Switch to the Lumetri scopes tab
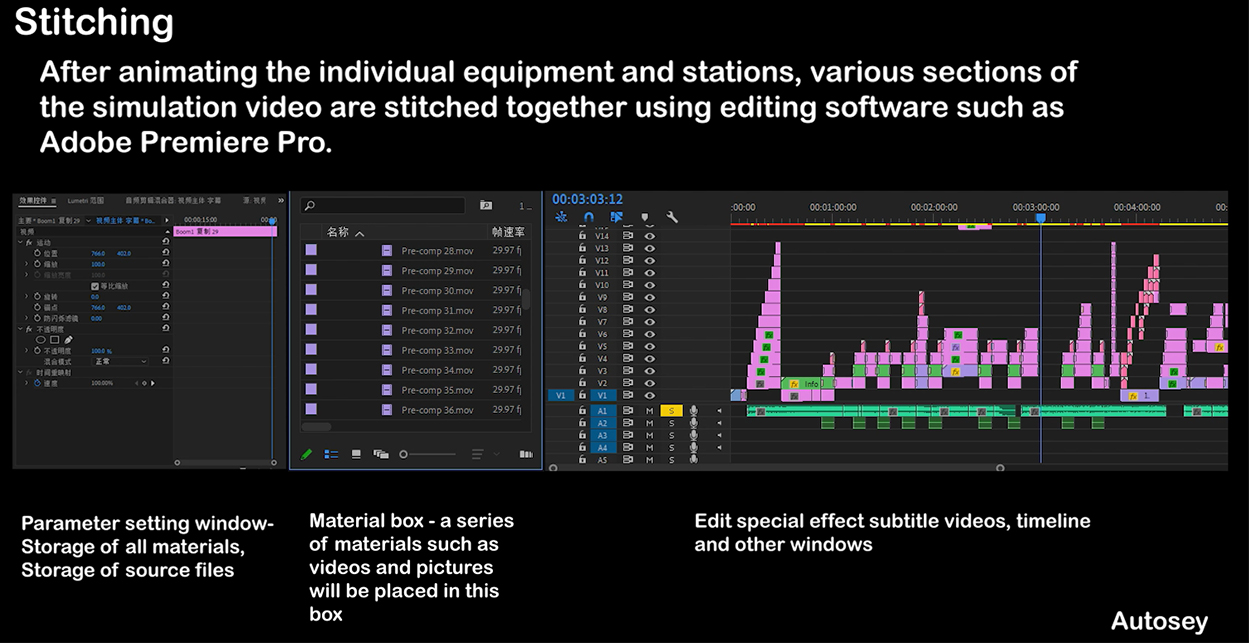Viewport: 1249px width, 643px height. click(x=85, y=201)
